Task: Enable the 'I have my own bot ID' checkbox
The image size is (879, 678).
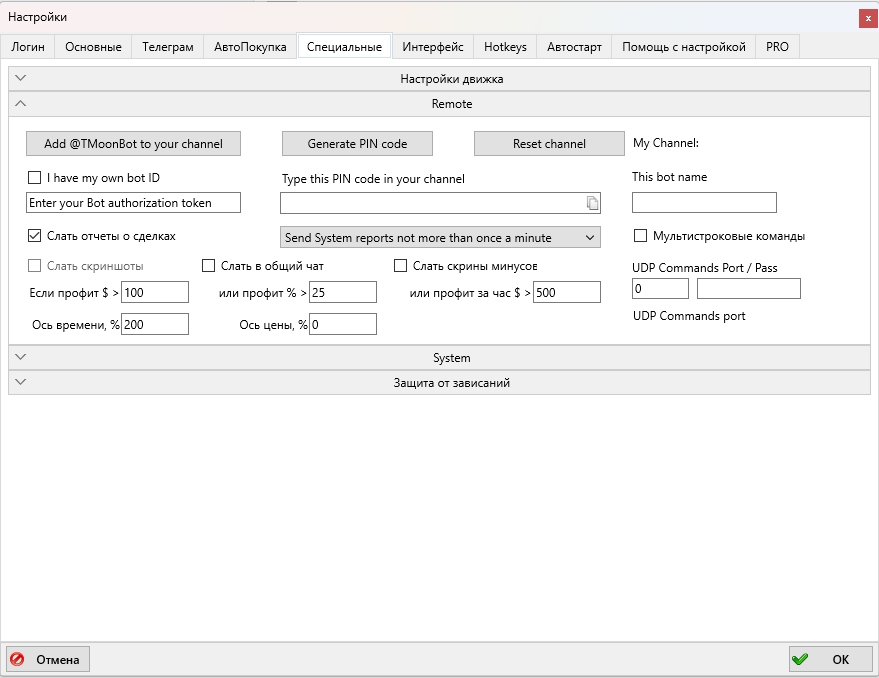Action: click(35, 178)
